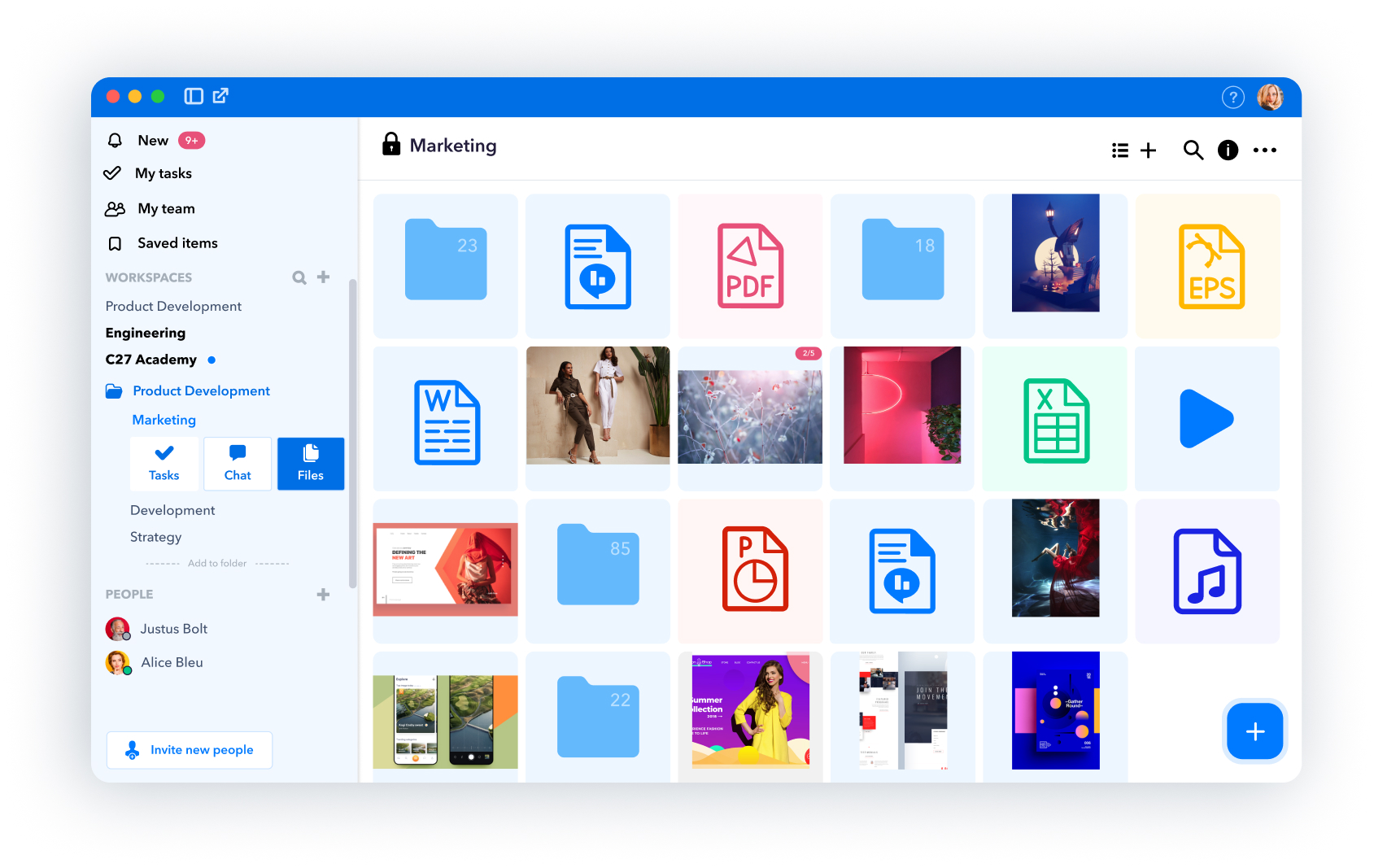Show info panel for Marketing
The image size is (1374, 868).
point(1228,150)
